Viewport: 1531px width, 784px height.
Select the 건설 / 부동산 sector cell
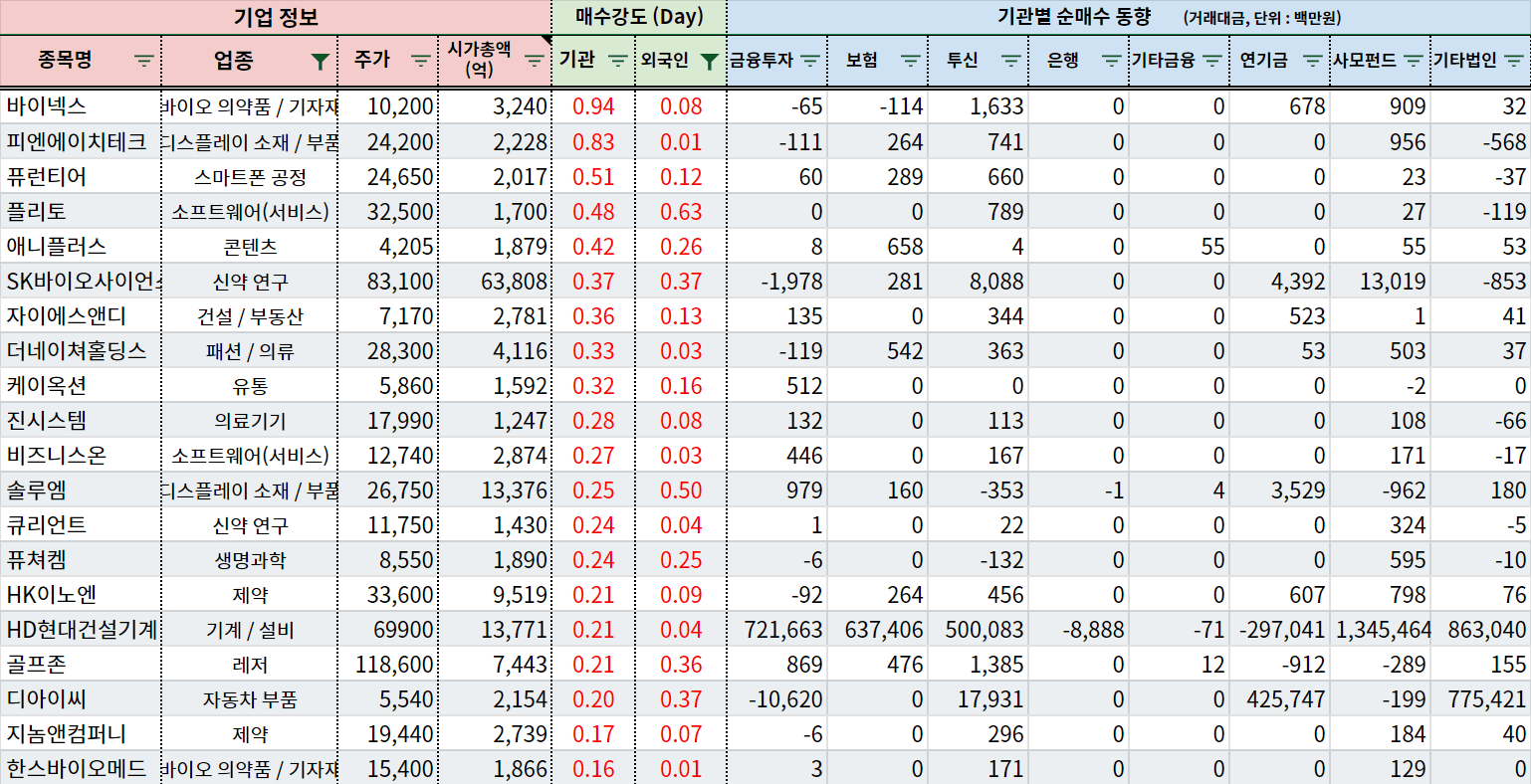click(x=250, y=316)
